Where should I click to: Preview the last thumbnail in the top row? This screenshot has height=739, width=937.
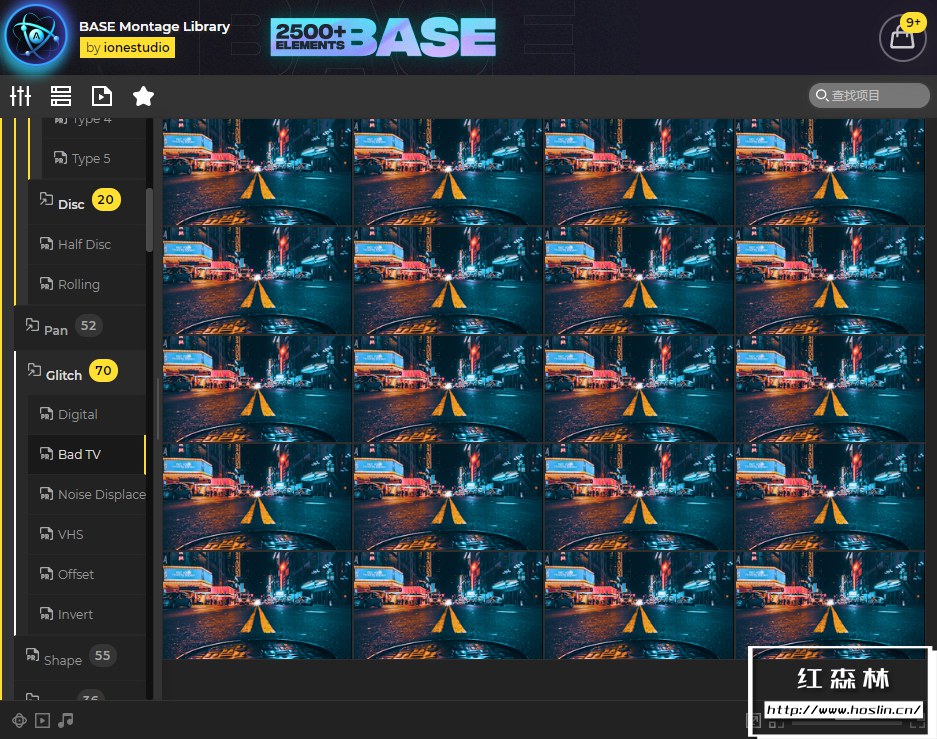pos(829,172)
